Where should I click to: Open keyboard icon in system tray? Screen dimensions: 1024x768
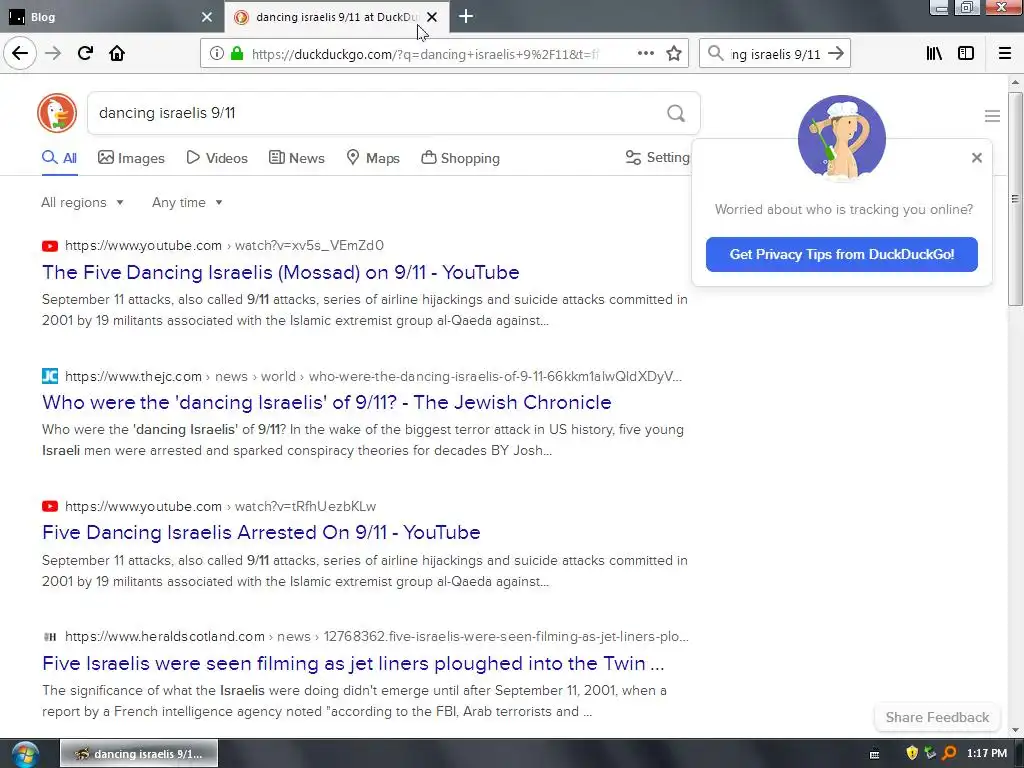pos(874,754)
